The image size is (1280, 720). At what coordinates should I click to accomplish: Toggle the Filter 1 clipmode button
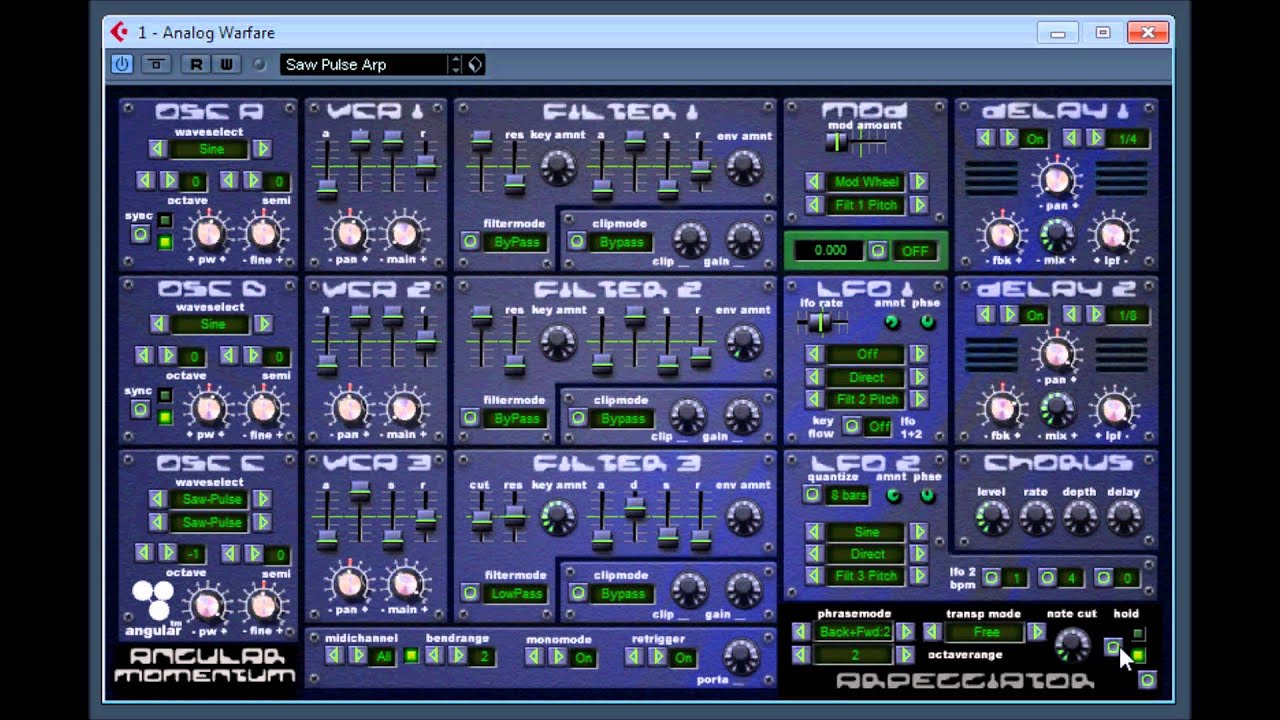click(x=577, y=241)
